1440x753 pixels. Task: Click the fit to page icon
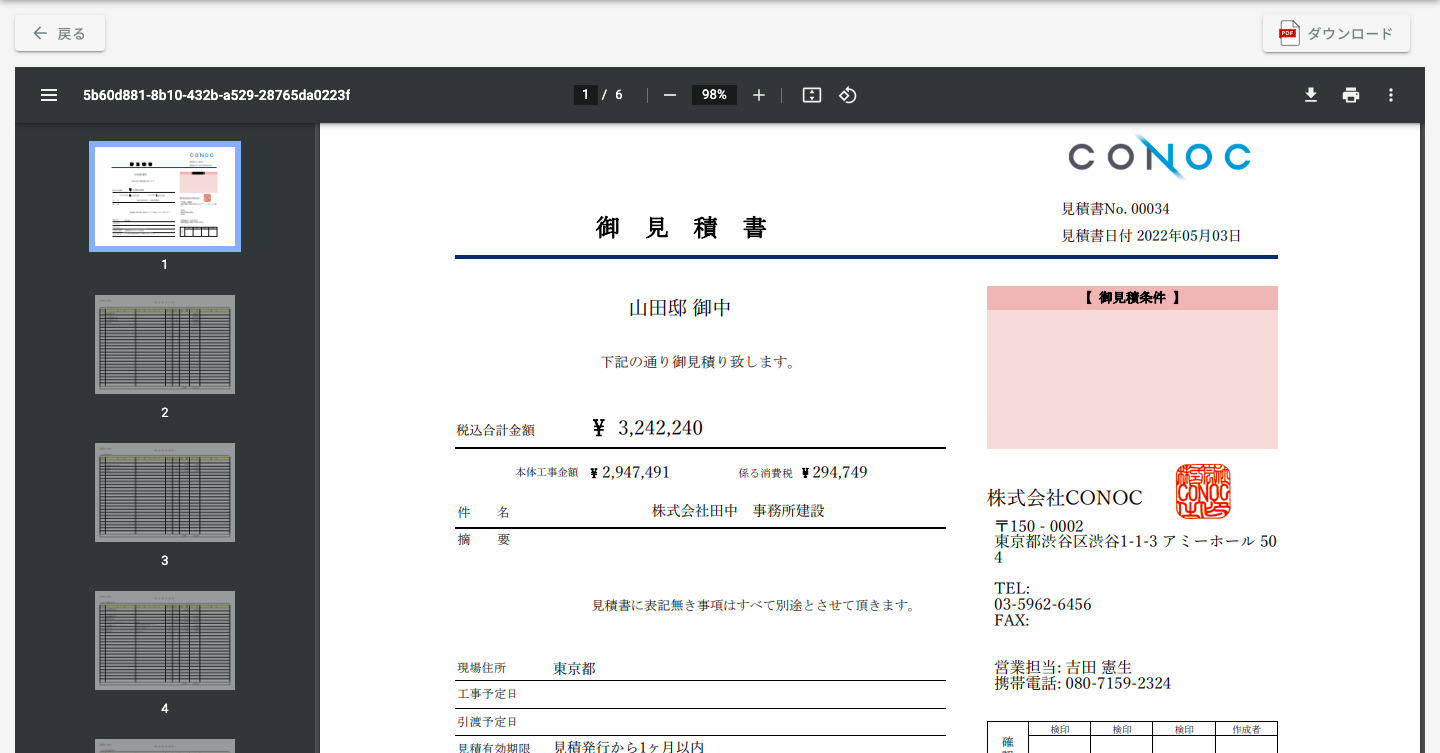coord(812,95)
